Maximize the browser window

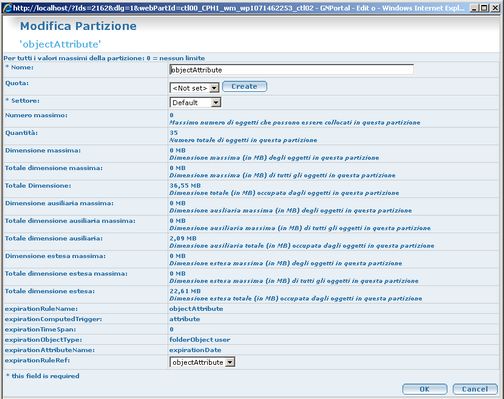pyautogui.click(x=485, y=8)
